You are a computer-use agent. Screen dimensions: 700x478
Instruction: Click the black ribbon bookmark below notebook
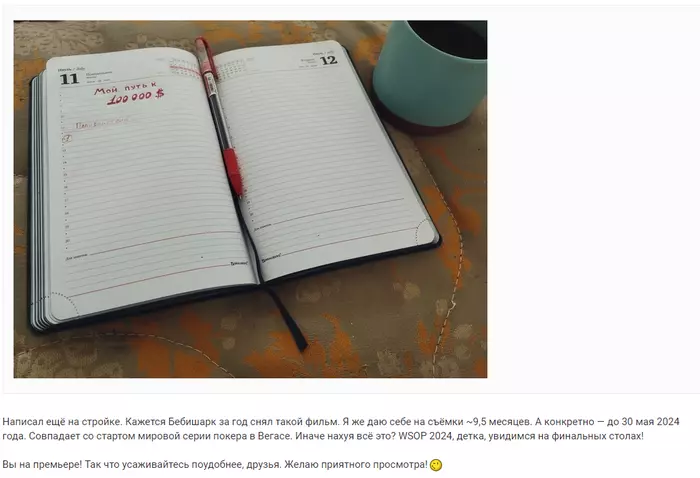(x=288, y=318)
